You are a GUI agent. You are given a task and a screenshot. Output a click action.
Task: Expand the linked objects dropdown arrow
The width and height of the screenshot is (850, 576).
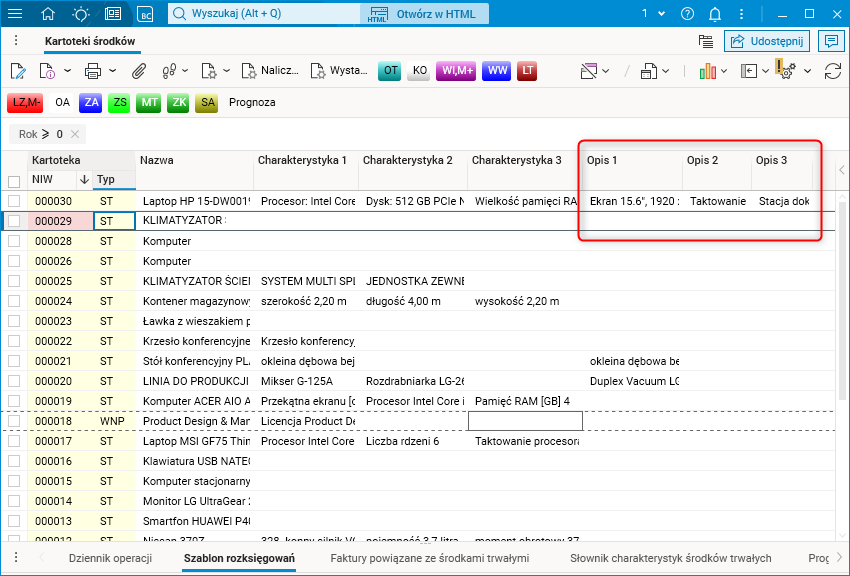(185, 70)
